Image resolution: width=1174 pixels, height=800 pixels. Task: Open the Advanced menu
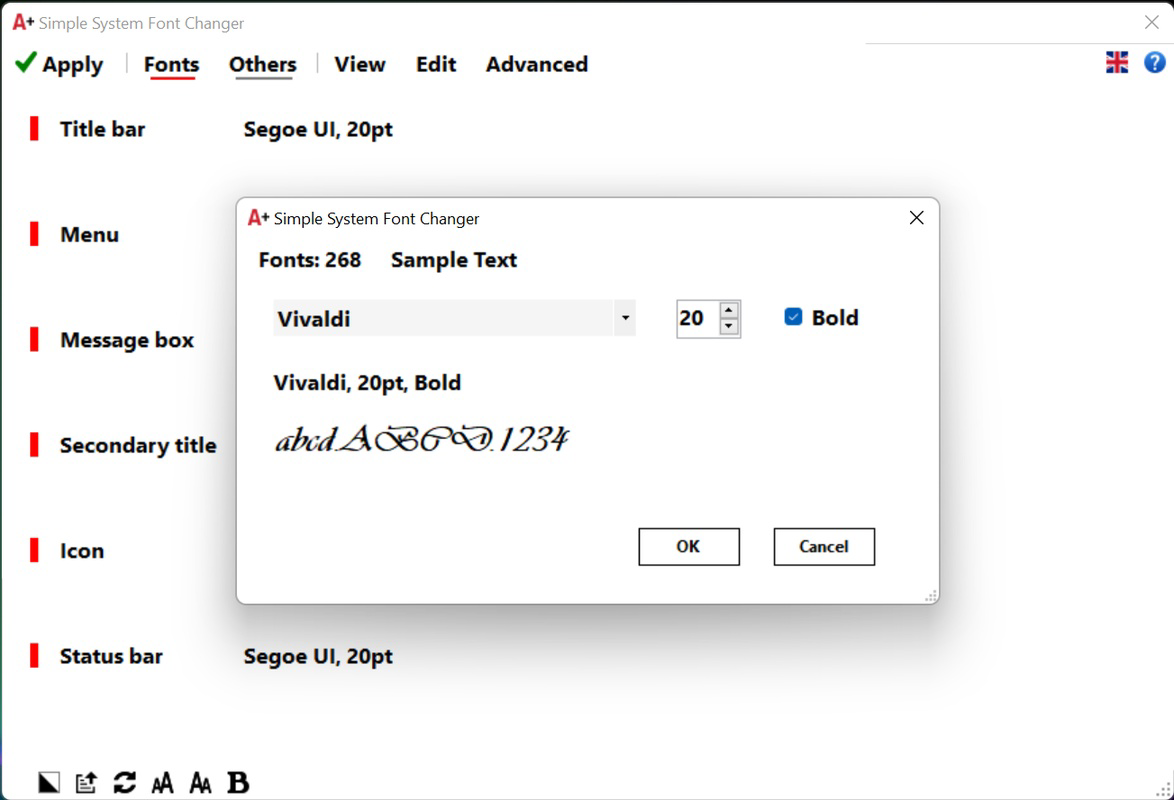[537, 64]
